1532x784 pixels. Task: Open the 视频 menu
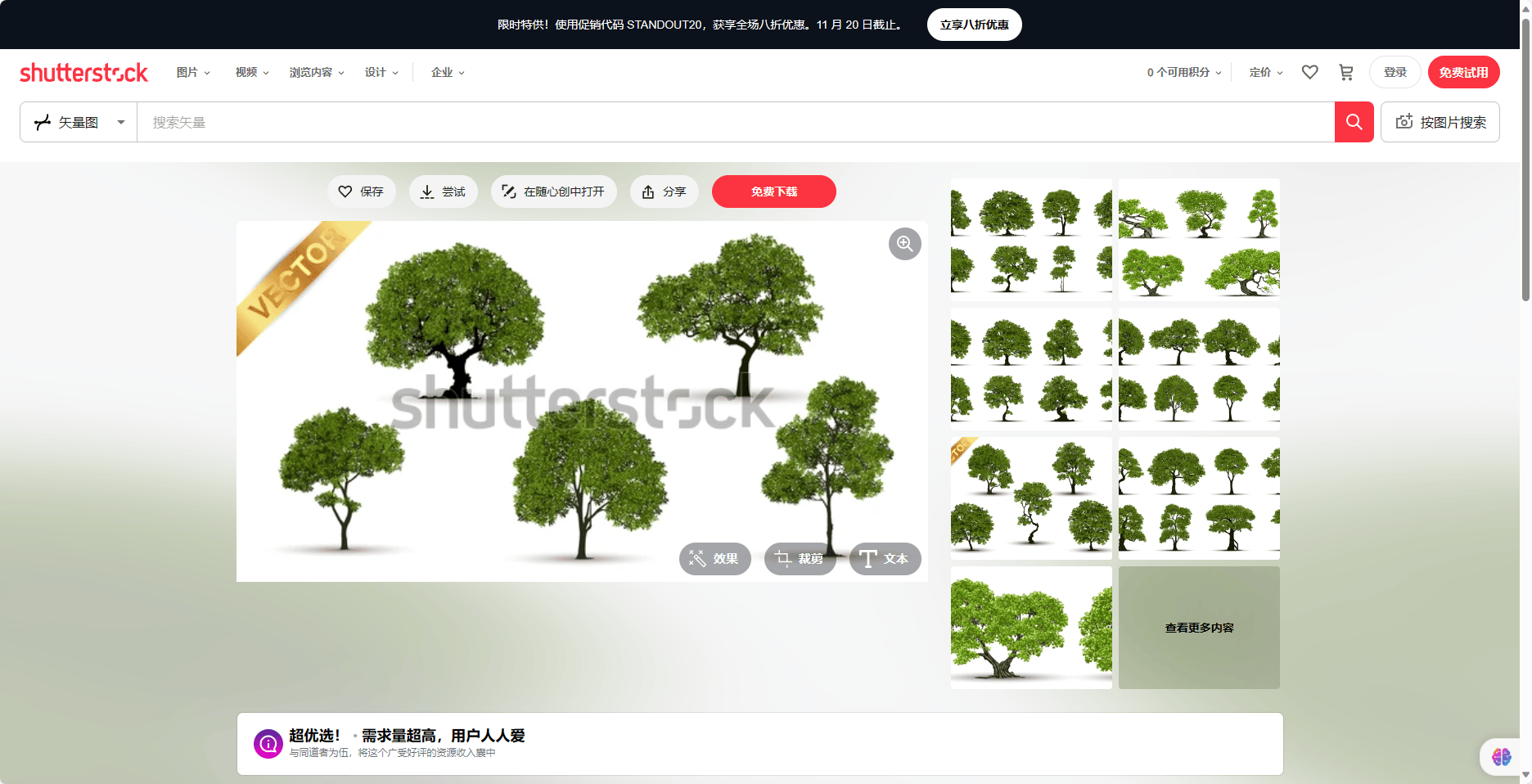[250, 72]
